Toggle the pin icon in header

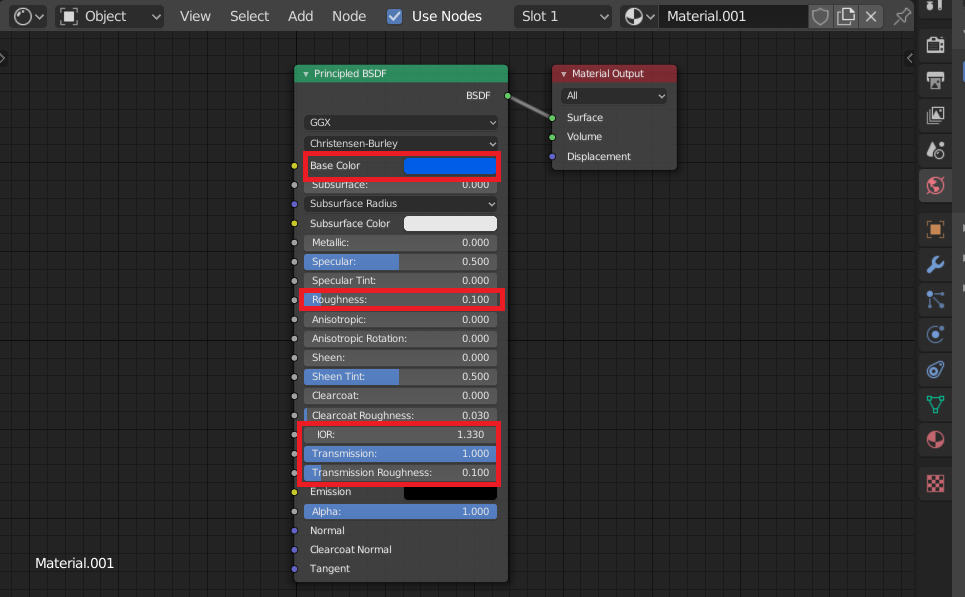[902, 17]
